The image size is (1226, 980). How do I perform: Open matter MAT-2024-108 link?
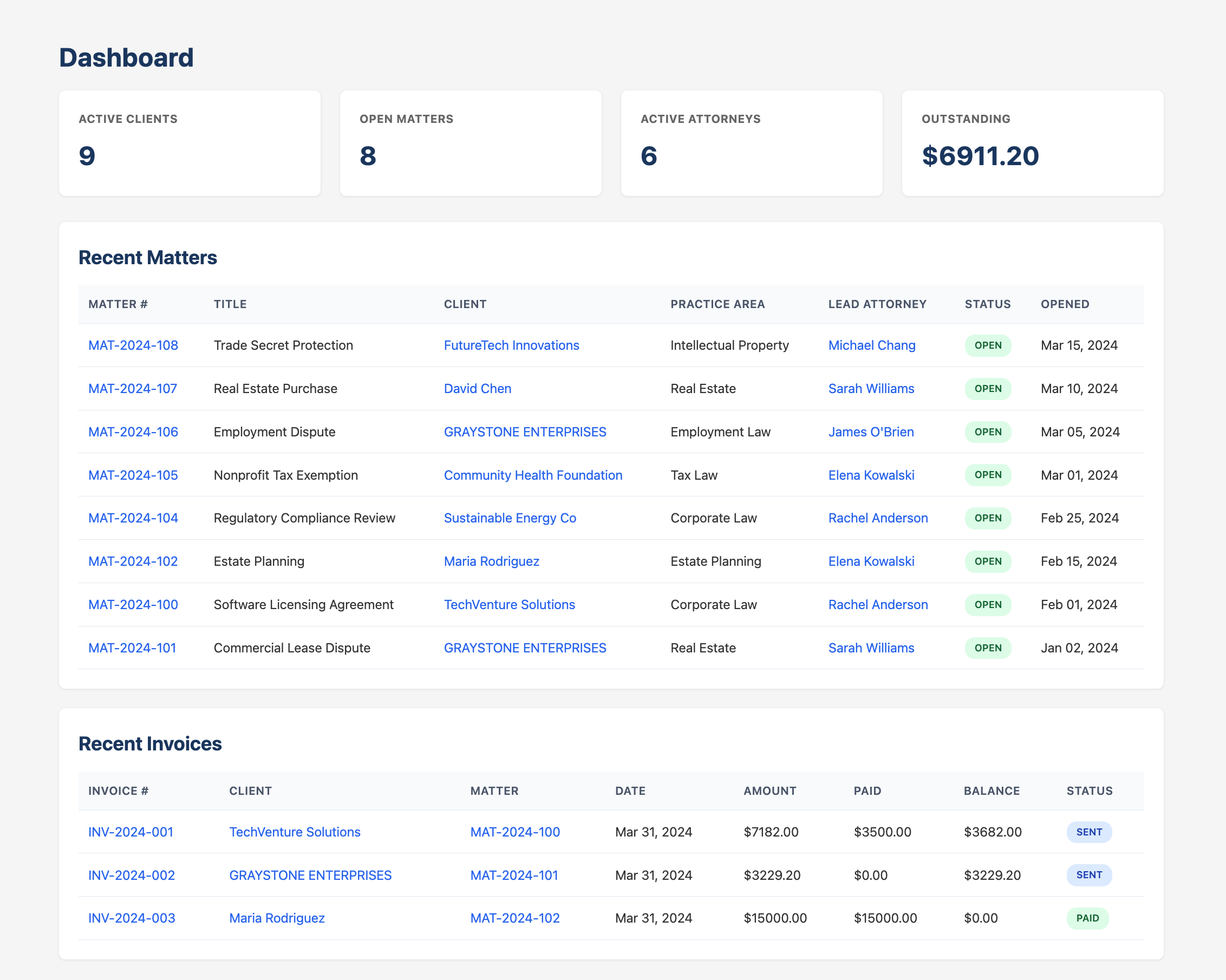pyautogui.click(x=133, y=345)
